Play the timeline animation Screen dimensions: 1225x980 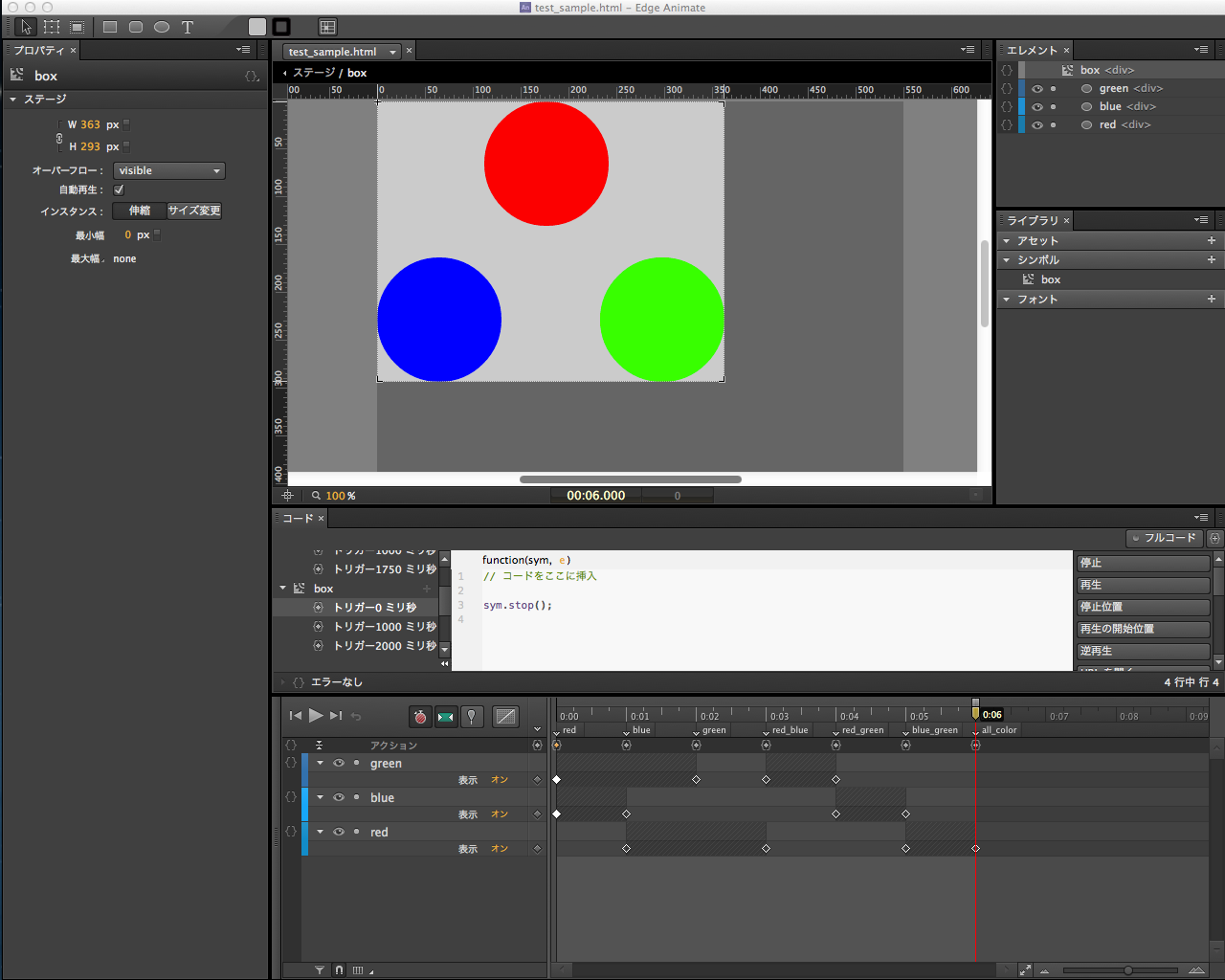click(315, 715)
